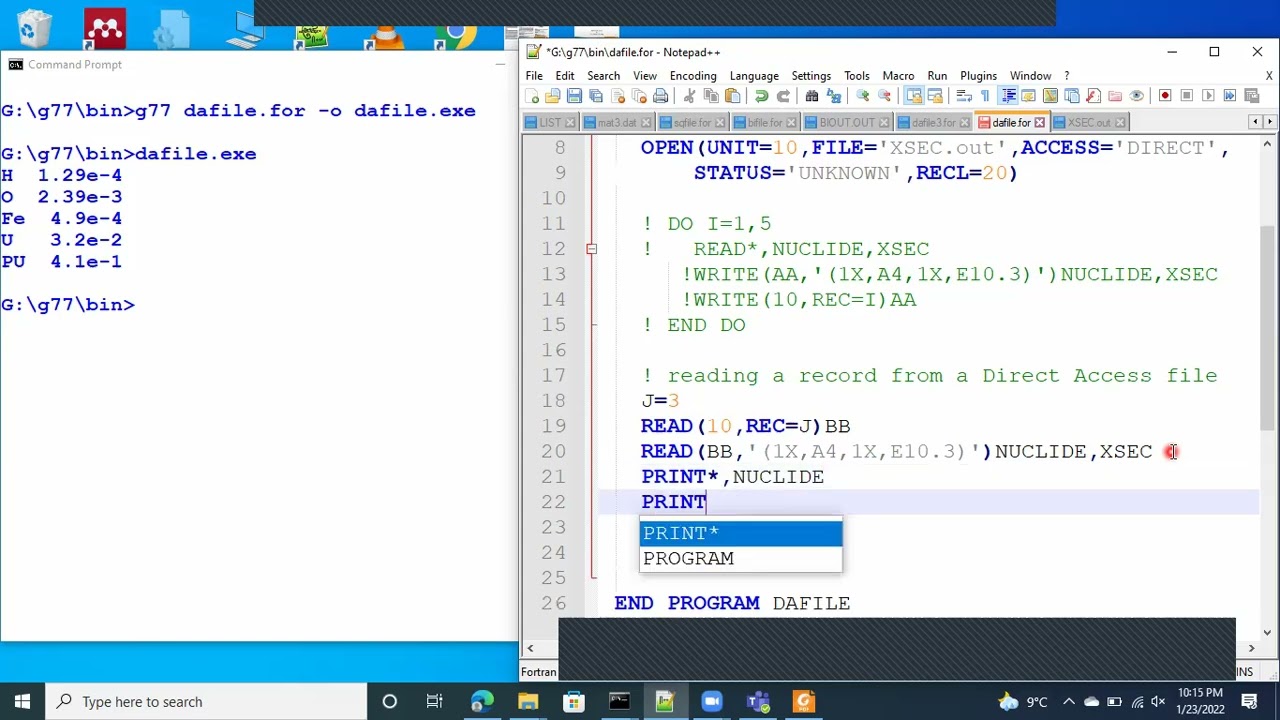The height and width of the screenshot is (720, 1280).
Task: Click Save recorded macro icon
Action: (1251, 96)
